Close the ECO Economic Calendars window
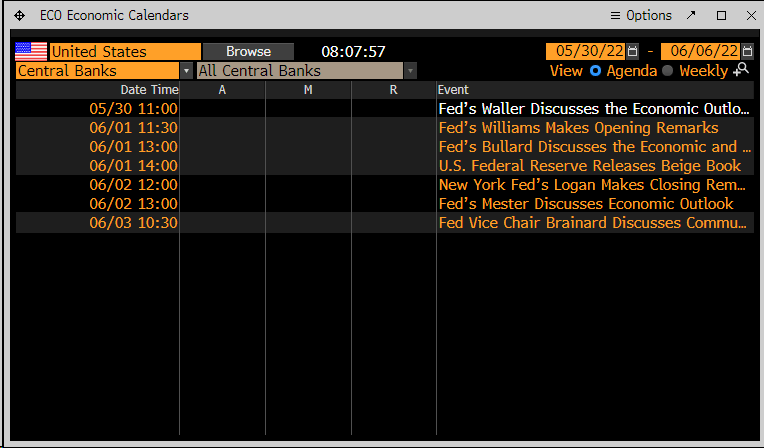The width and height of the screenshot is (764, 448). 751,16
